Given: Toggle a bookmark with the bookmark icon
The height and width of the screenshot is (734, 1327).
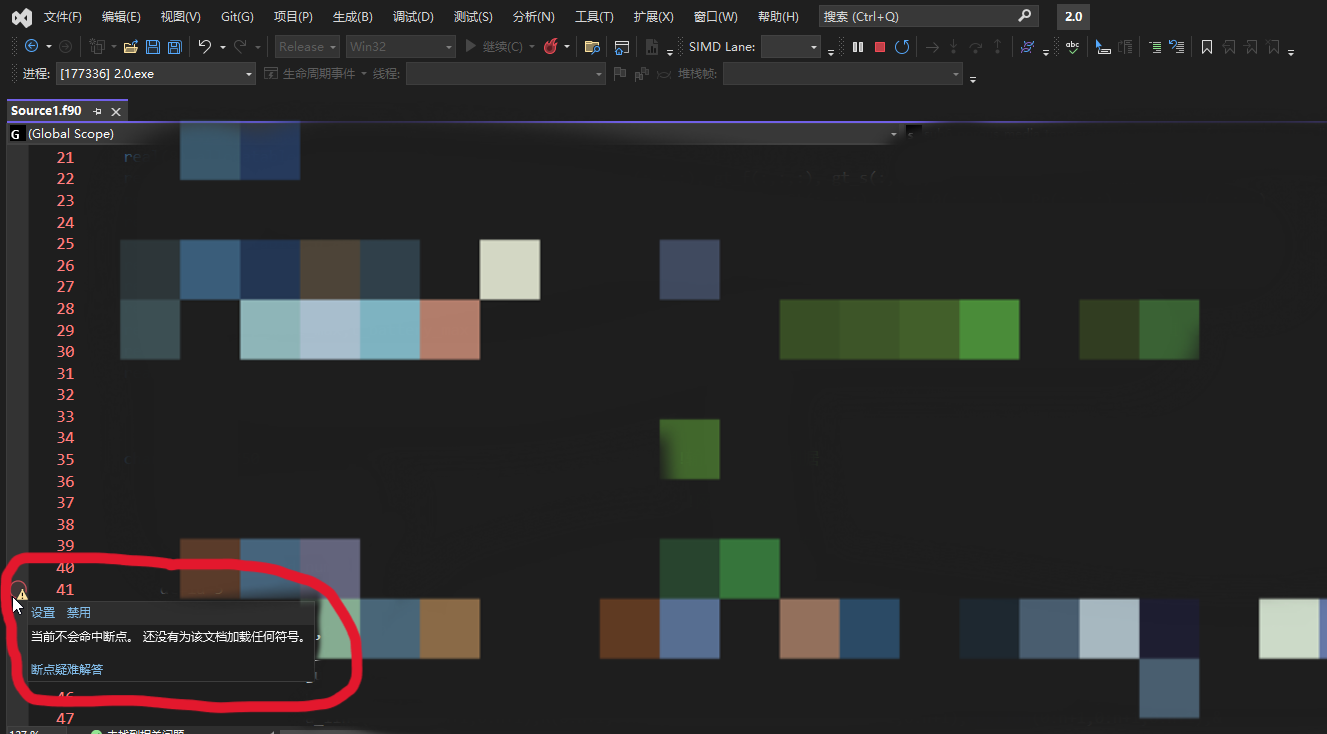Looking at the screenshot, I should (x=1207, y=46).
